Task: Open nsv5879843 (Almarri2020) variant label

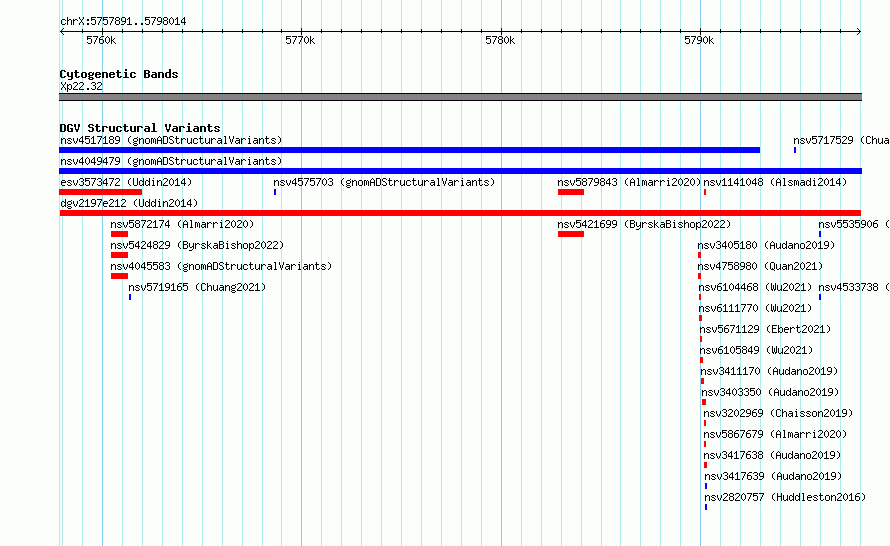Action: click(x=629, y=182)
